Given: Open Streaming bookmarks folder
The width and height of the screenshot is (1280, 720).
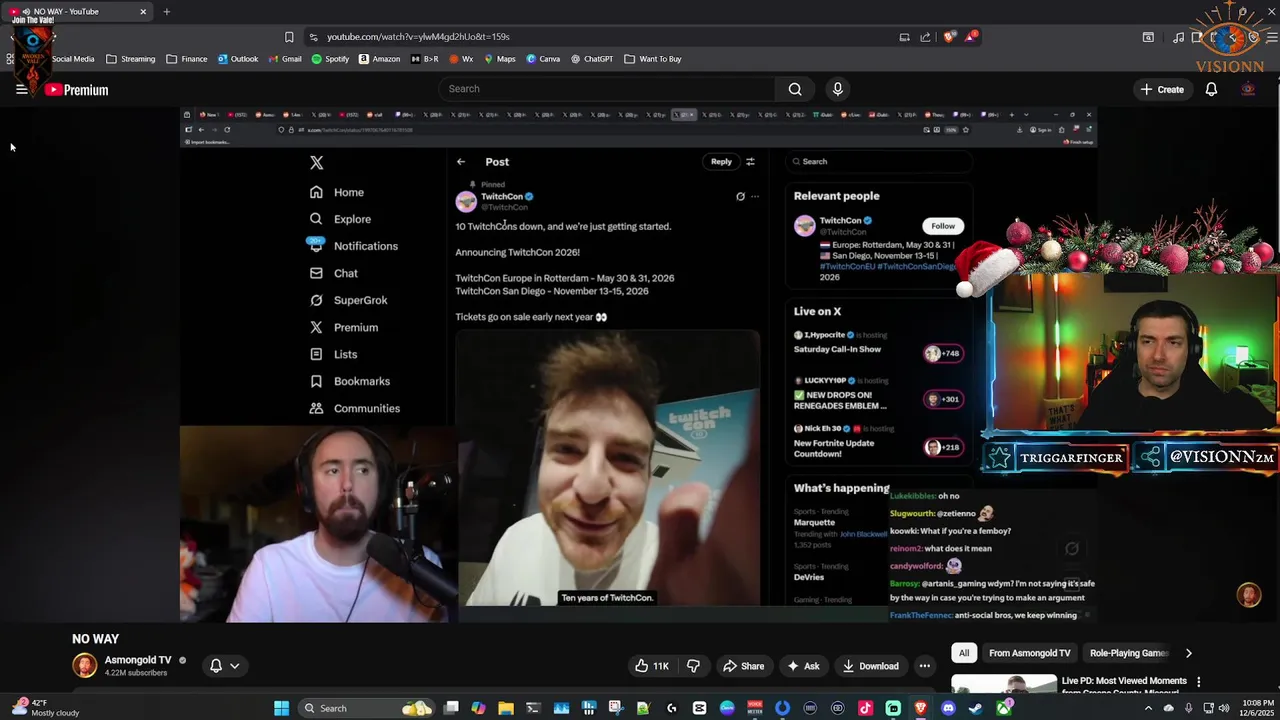Looking at the screenshot, I should click(130, 59).
